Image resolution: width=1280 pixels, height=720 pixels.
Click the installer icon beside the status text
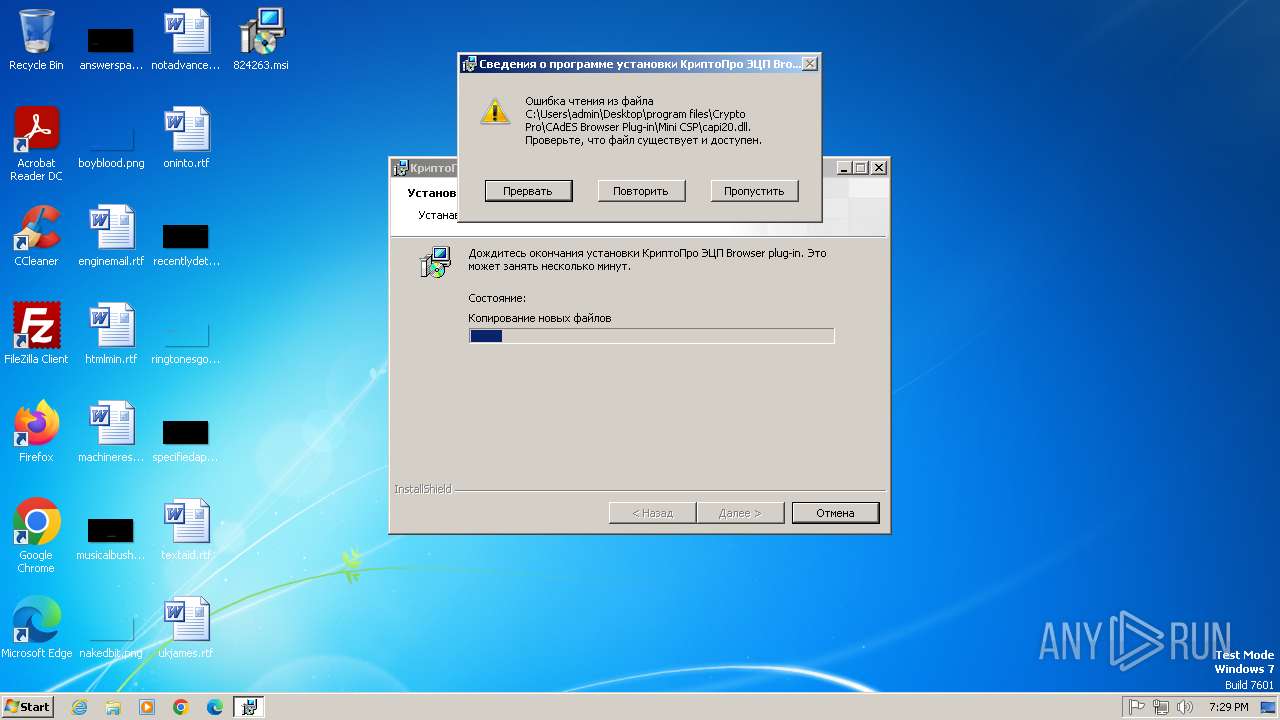pos(435,262)
